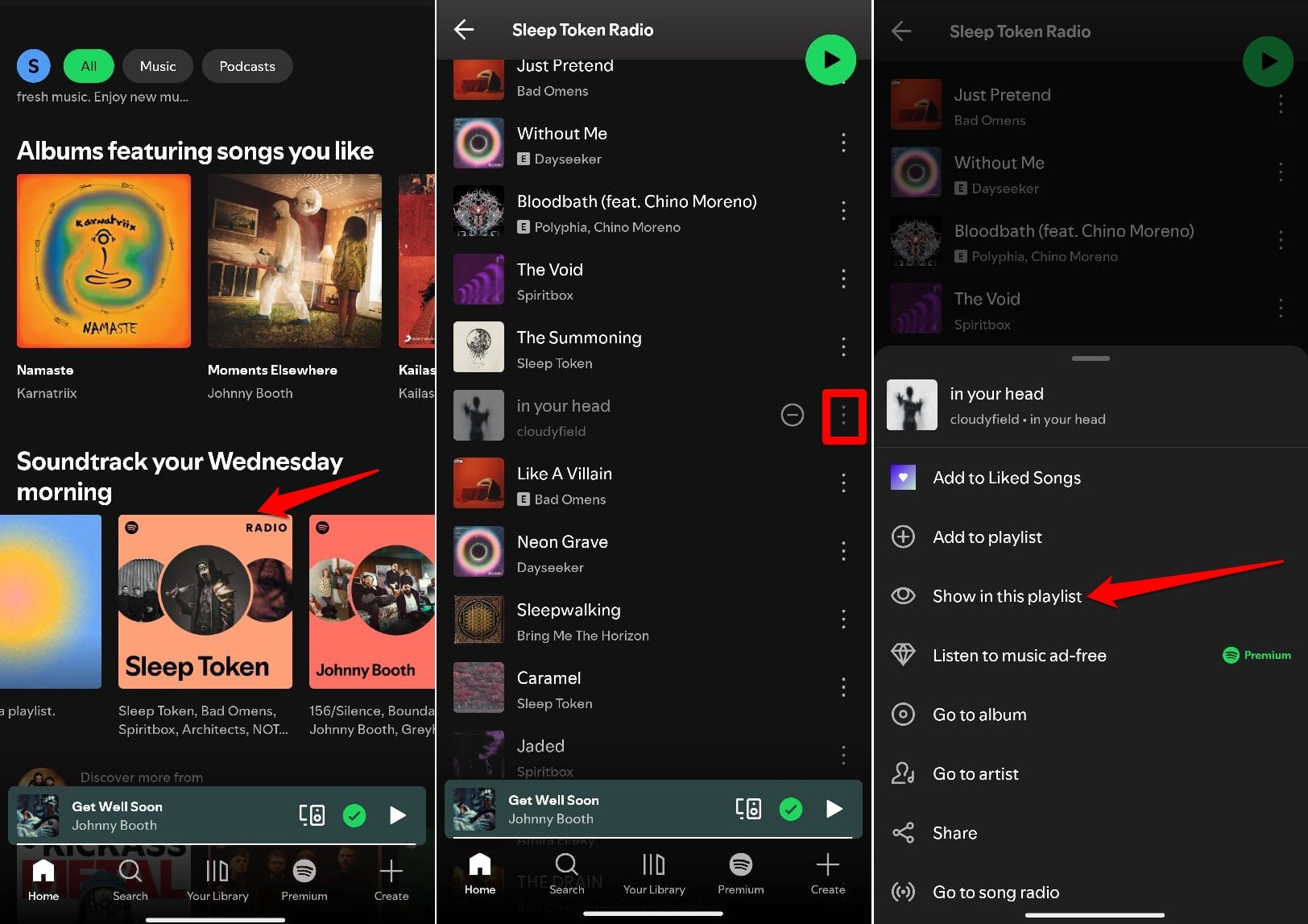Tap the plus-circle icon beside Add to playlist
This screenshot has width=1308, height=924.
pos(903,537)
